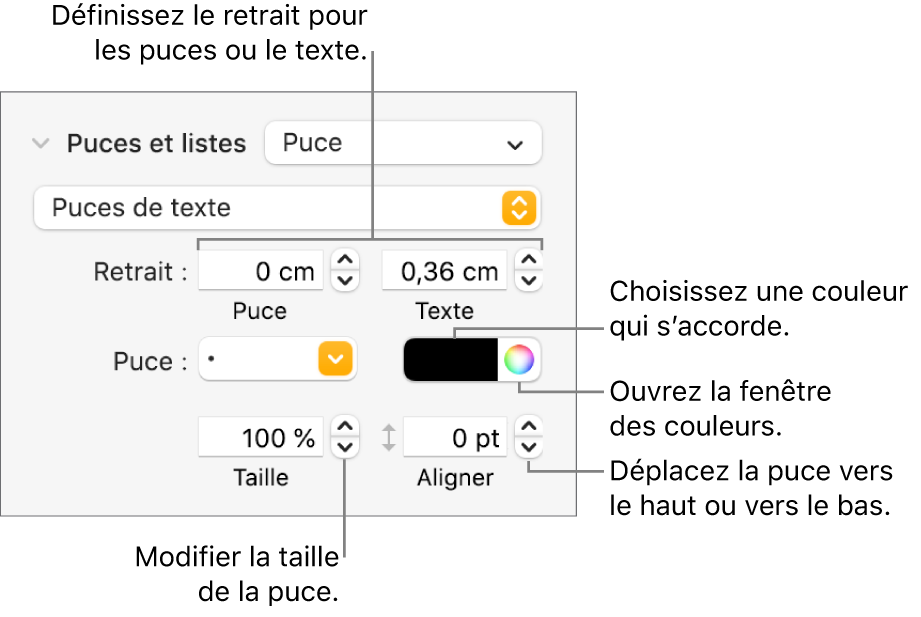Click the black bullet color swatch
The width and height of the screenshot is (921, 617).
pos(450,360)
